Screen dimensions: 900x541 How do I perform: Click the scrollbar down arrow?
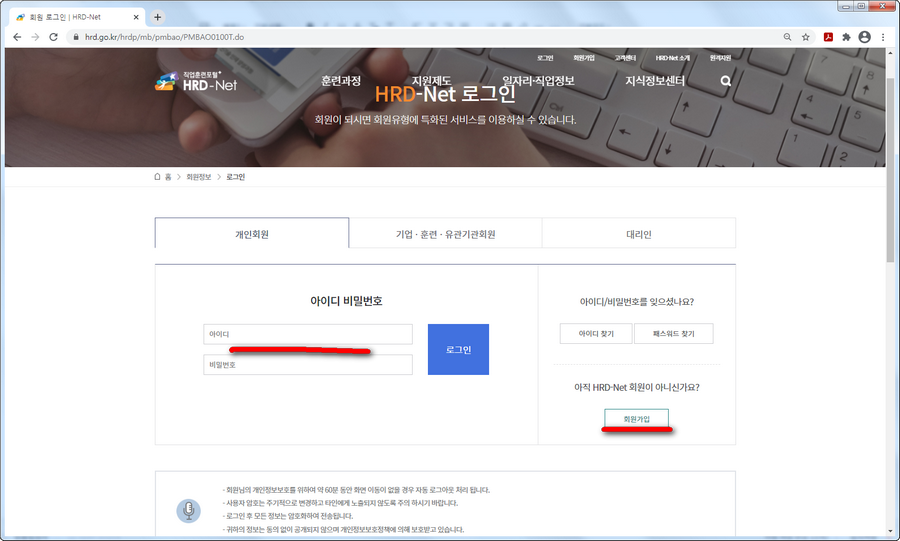click(890, 531)
